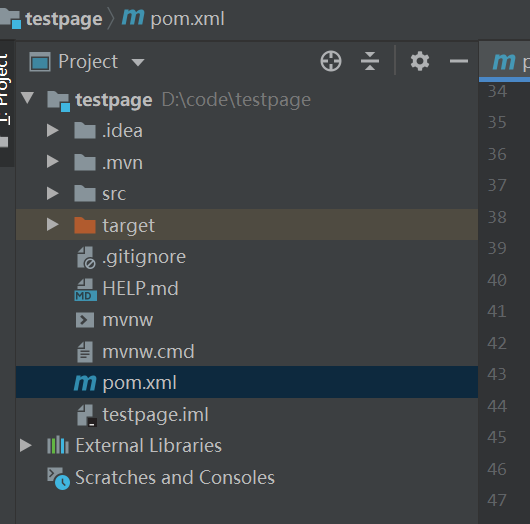Click pom.xml in the breadcrumb bar
Viewport: 530px width, 524px height.
[187, 19]
